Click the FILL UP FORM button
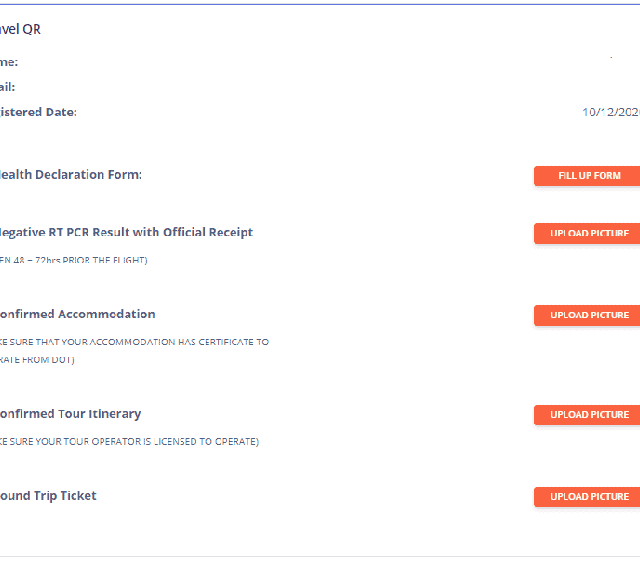 pyautogui.click(x=588, y=176)
